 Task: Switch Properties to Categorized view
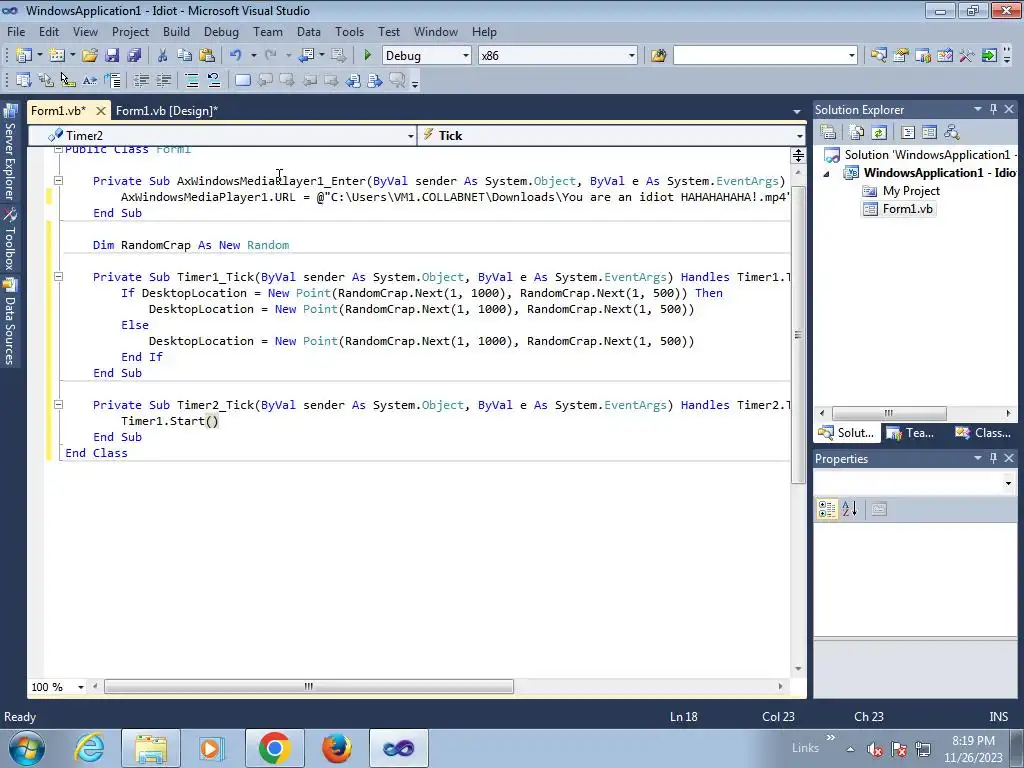pos(827,509)
